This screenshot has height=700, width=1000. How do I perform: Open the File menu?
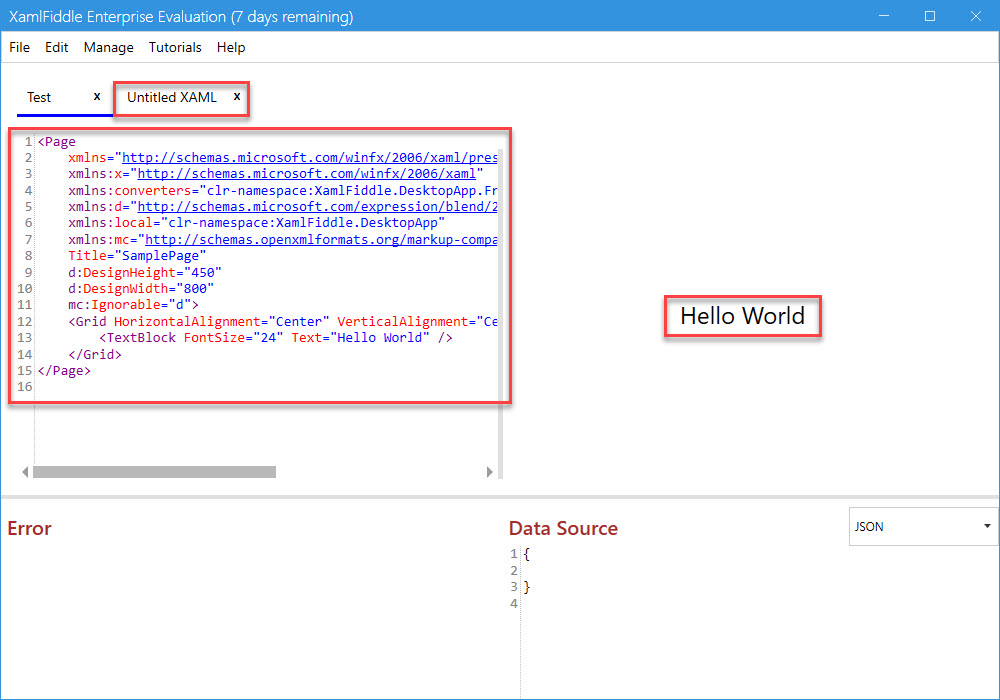[19, 47]
